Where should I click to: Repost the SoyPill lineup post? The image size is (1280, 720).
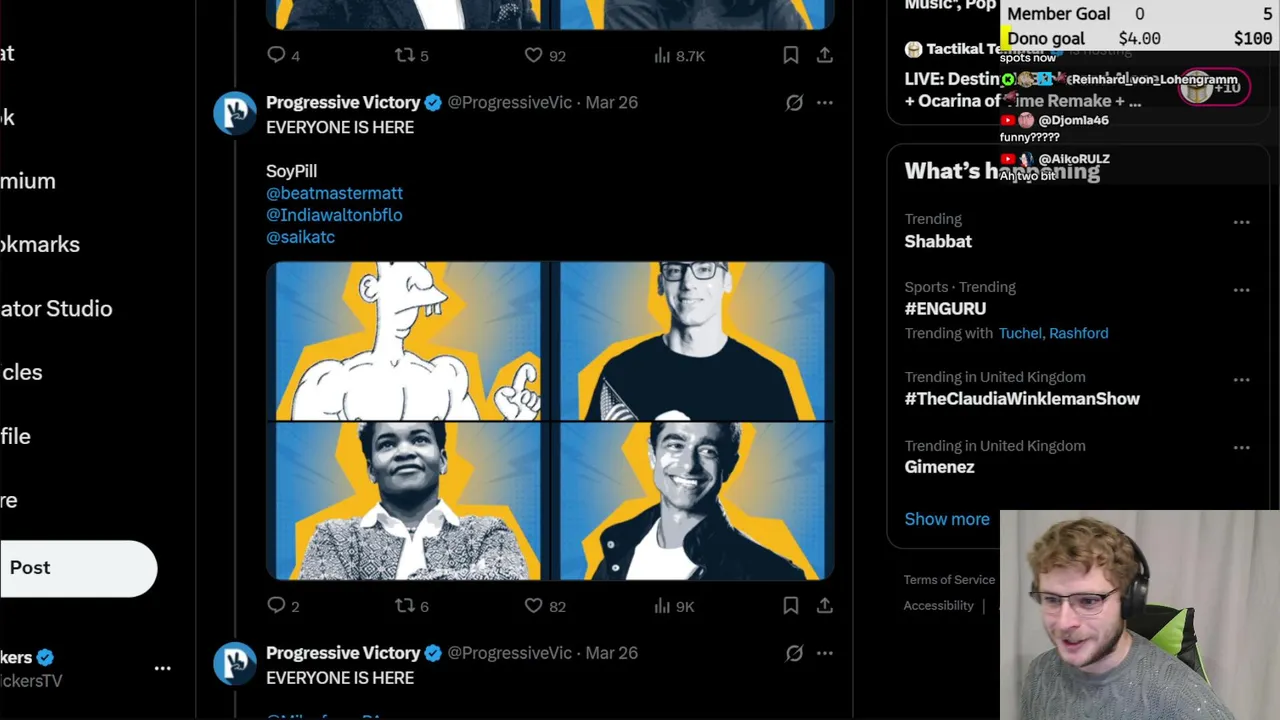tap(405, 605)
